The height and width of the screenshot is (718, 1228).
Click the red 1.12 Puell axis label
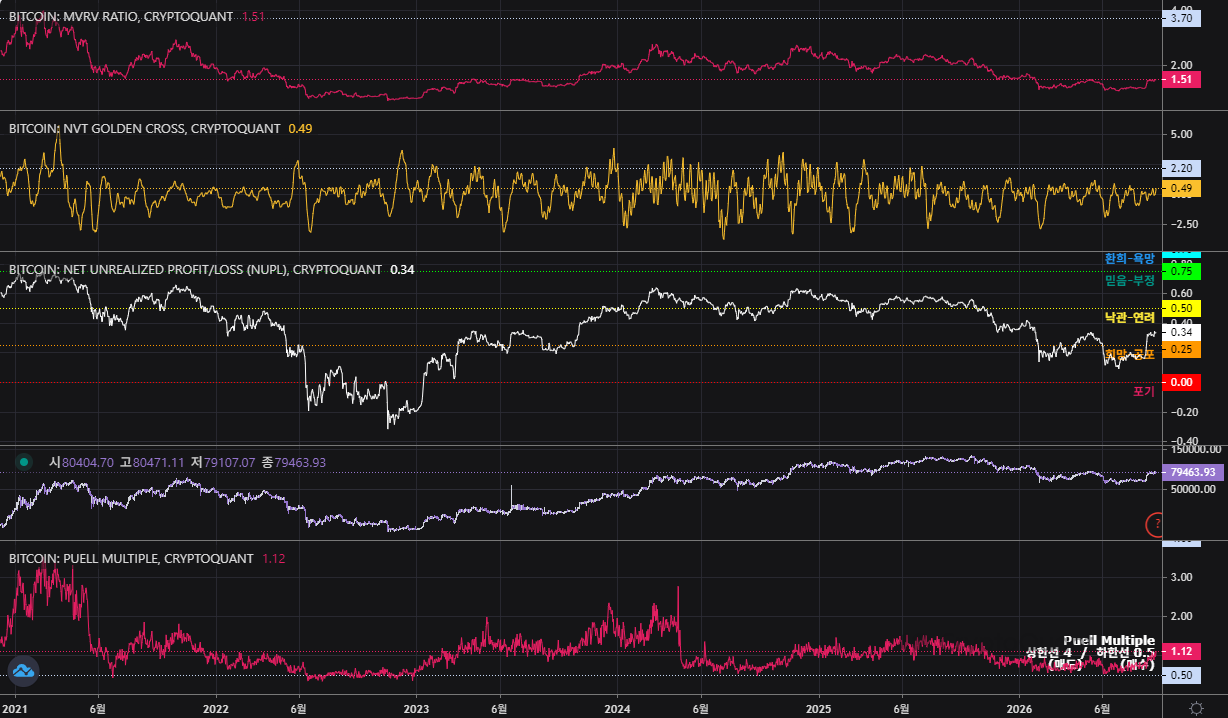click(x=1181, y=651)
